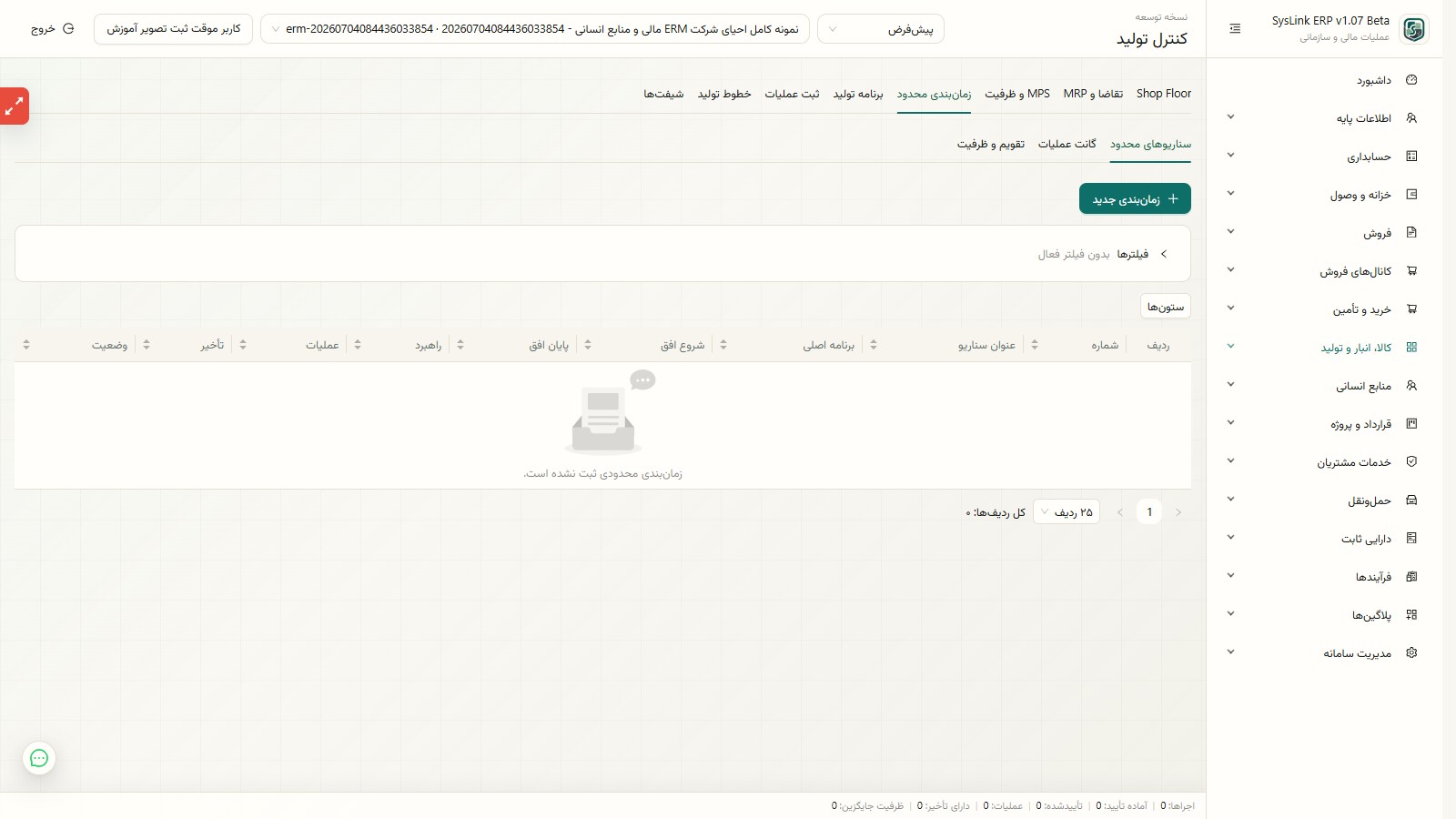Expand the اطلاعات پایه menu chevron

[1230, 117]
